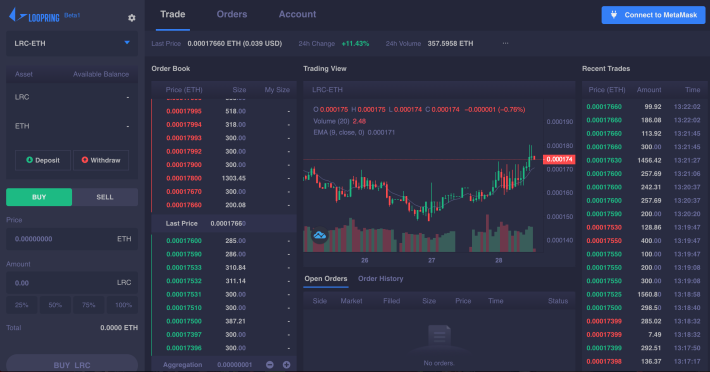Image resolution: width=710 pixels, height=372 pixels.
Task: Choose 25% amount preset
Action: pos(22,305)
